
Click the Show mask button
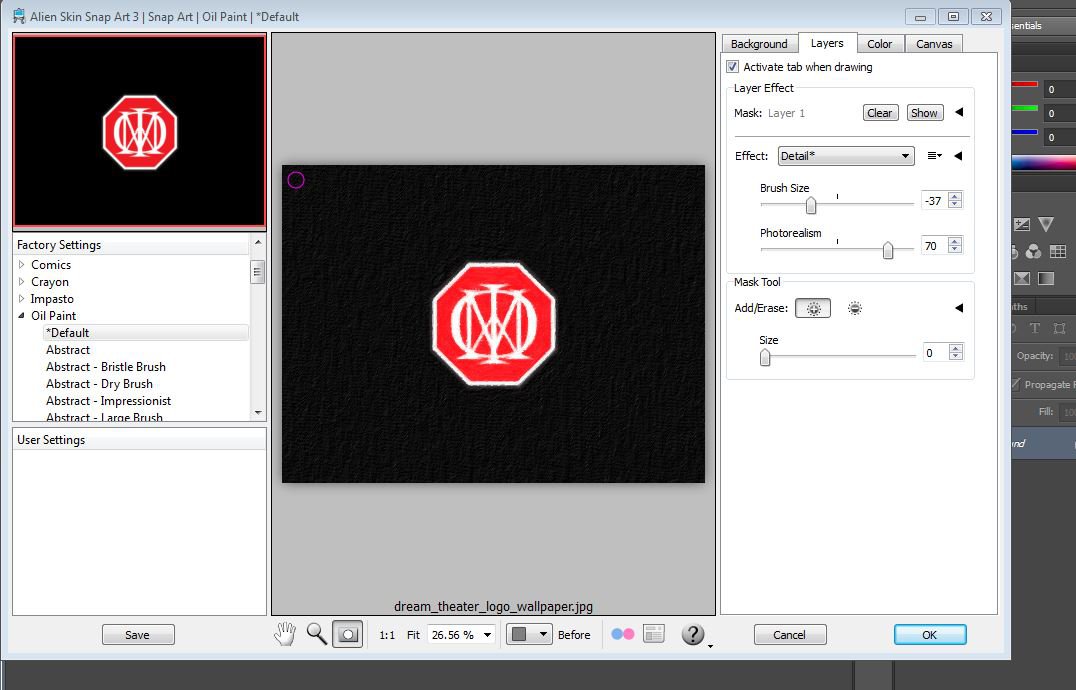[924, 112]
